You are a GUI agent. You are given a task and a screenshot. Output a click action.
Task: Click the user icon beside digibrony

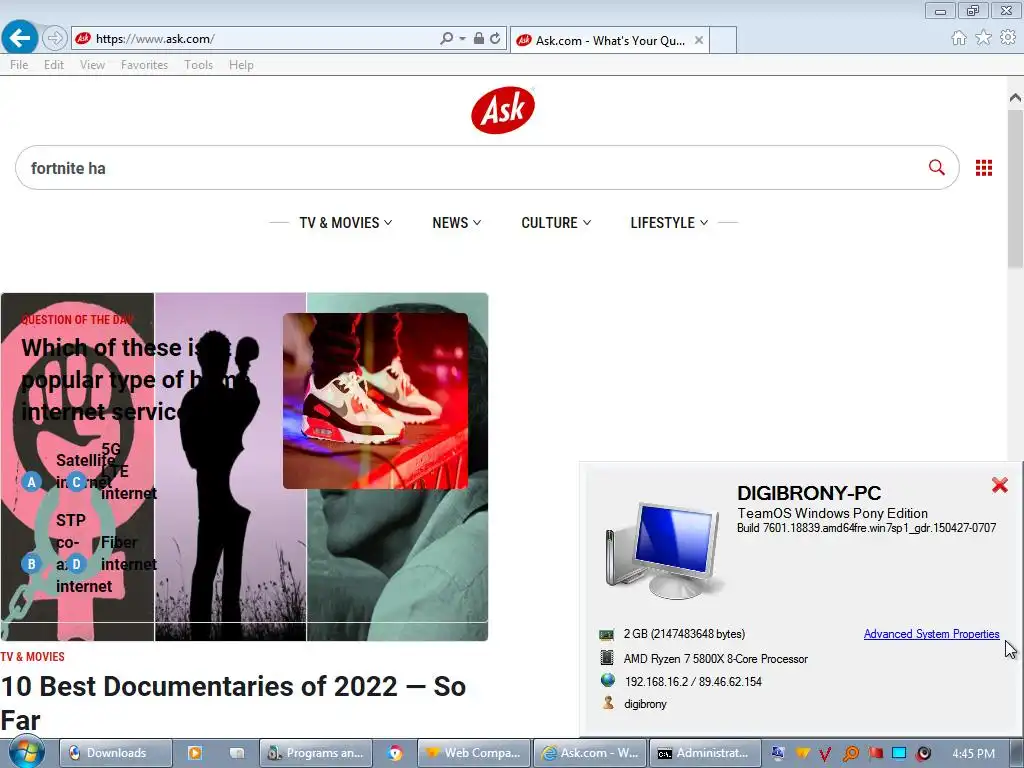(608, 703)
